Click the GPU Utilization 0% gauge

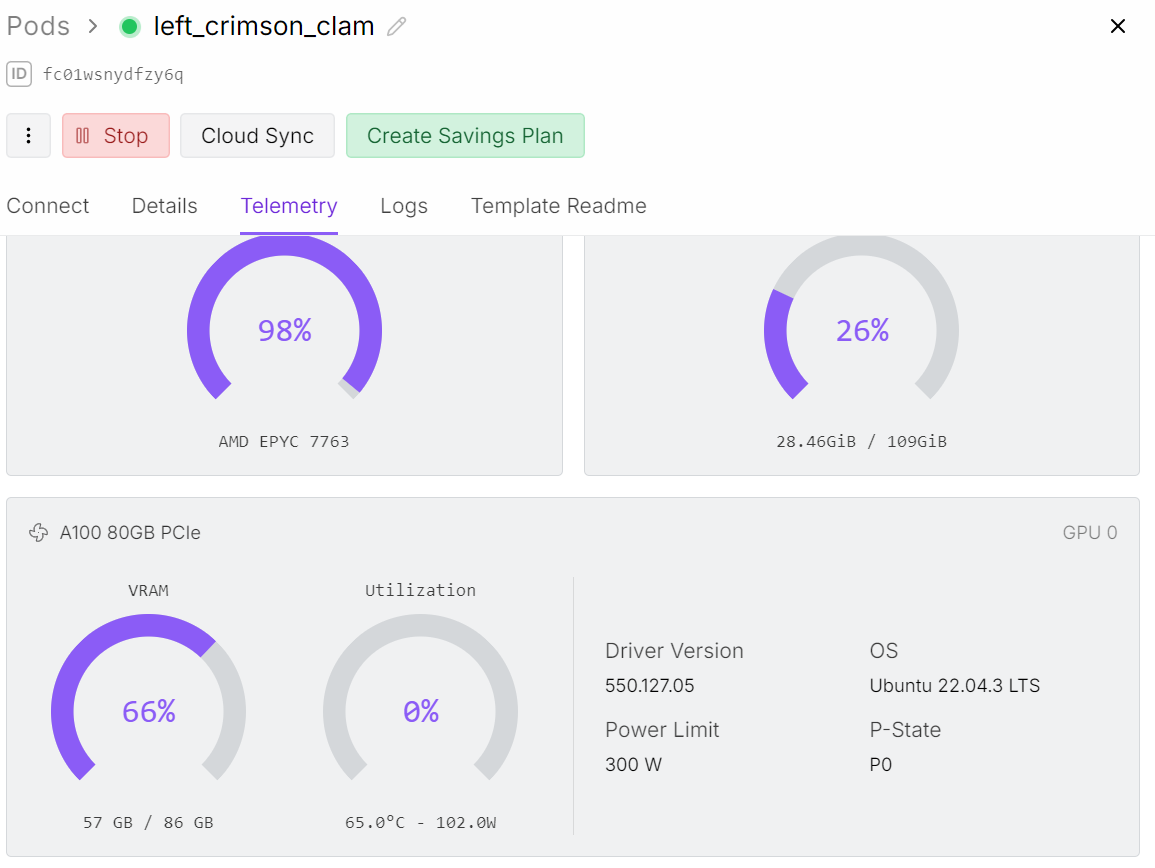[420, 710]
